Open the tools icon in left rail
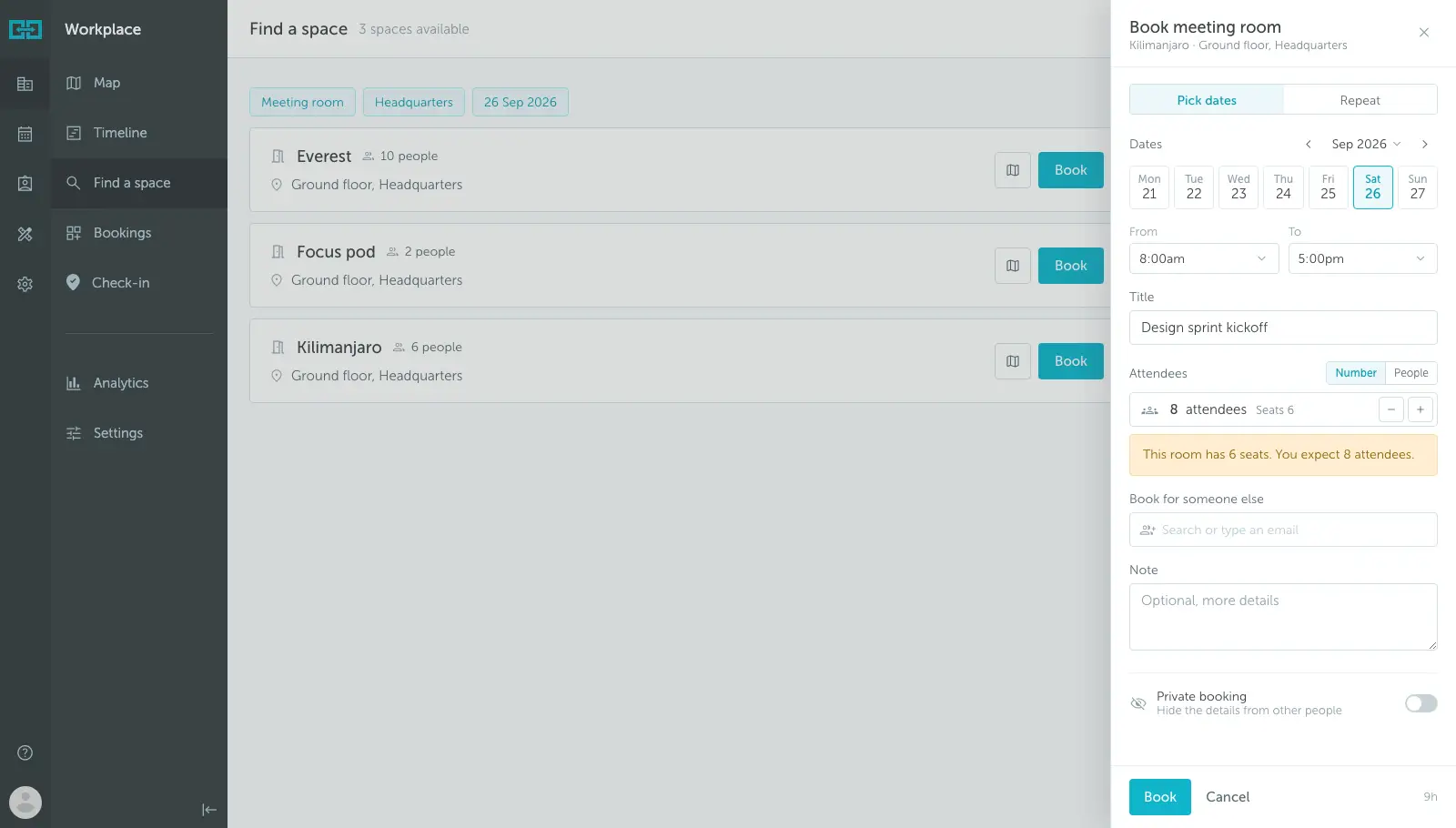 click(25, 234)
